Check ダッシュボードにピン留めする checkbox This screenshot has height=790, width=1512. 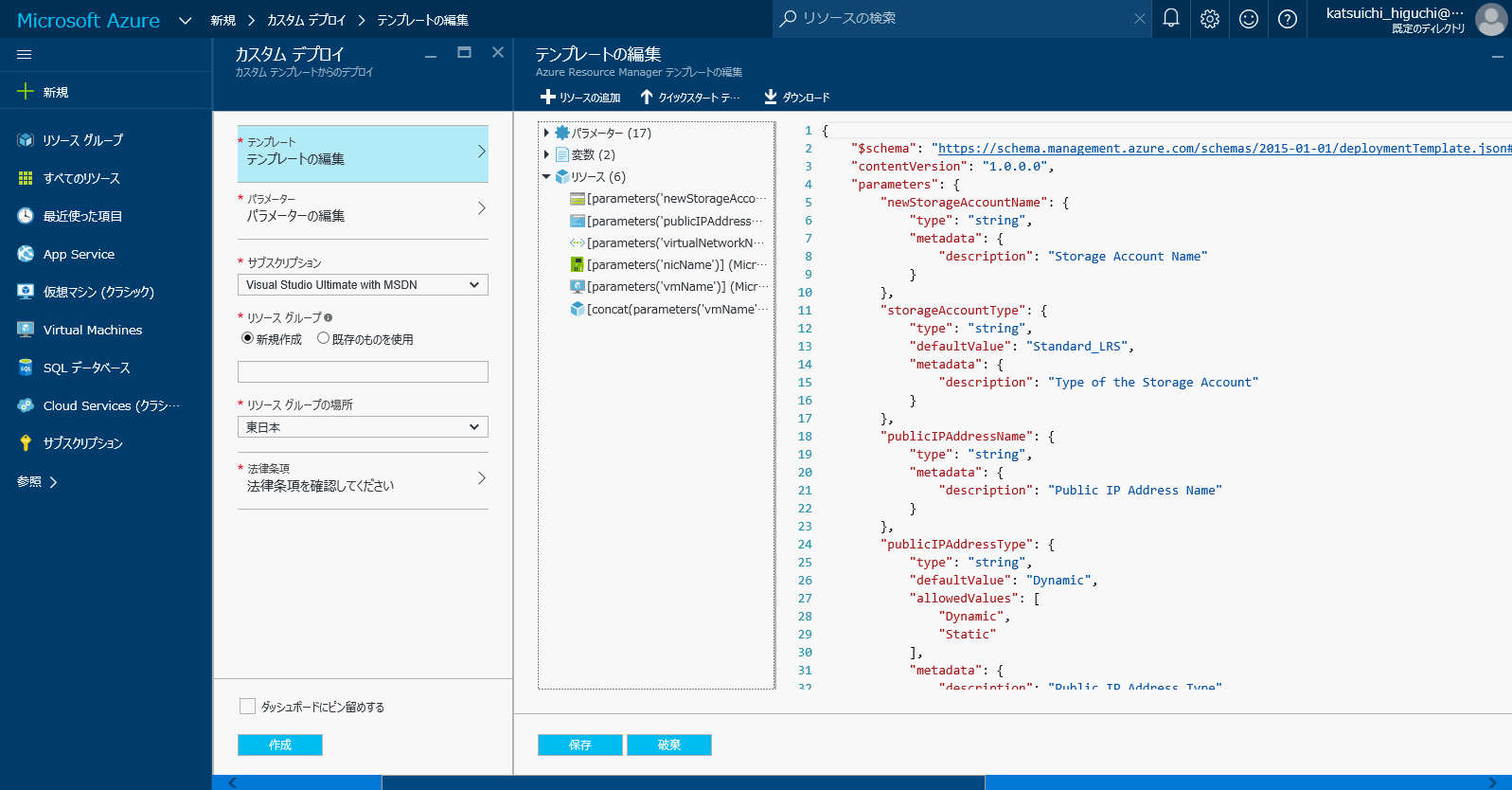[248, 707]
